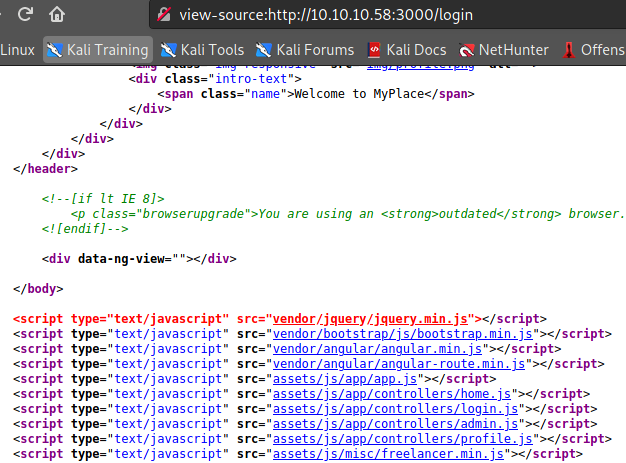Open the assets/js/app/controllers/login.js link
Screen dimensions: 626x463
pos(395,409)
